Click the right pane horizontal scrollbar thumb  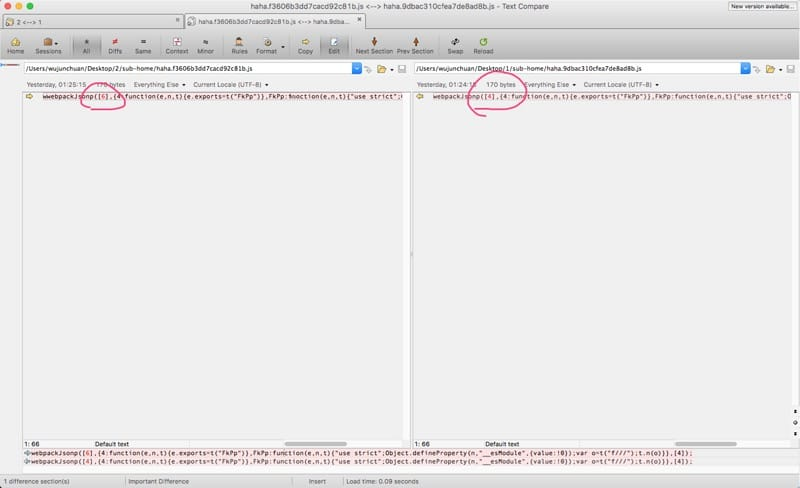706,444
